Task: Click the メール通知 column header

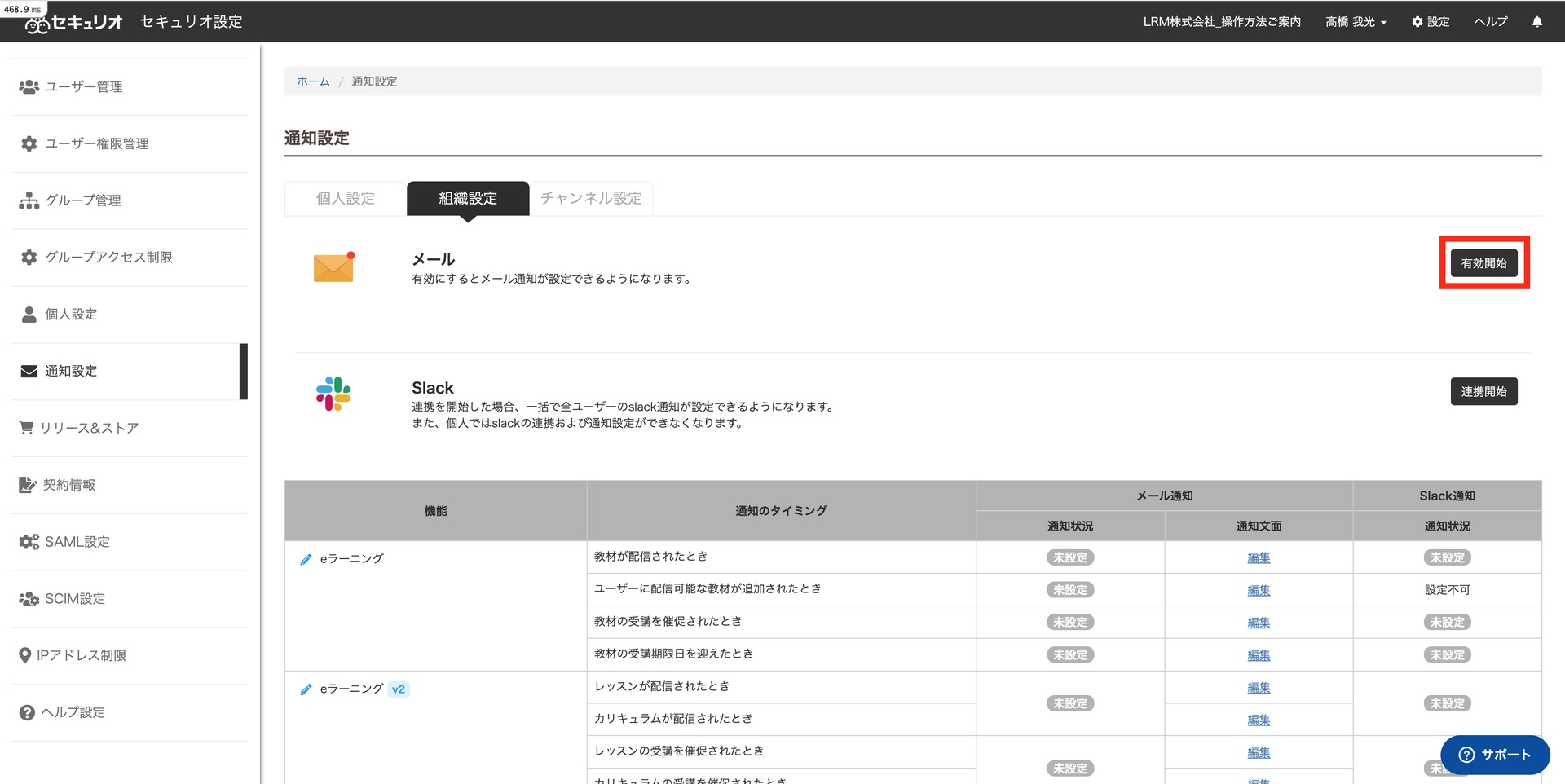Action: tap(1165, 496)
